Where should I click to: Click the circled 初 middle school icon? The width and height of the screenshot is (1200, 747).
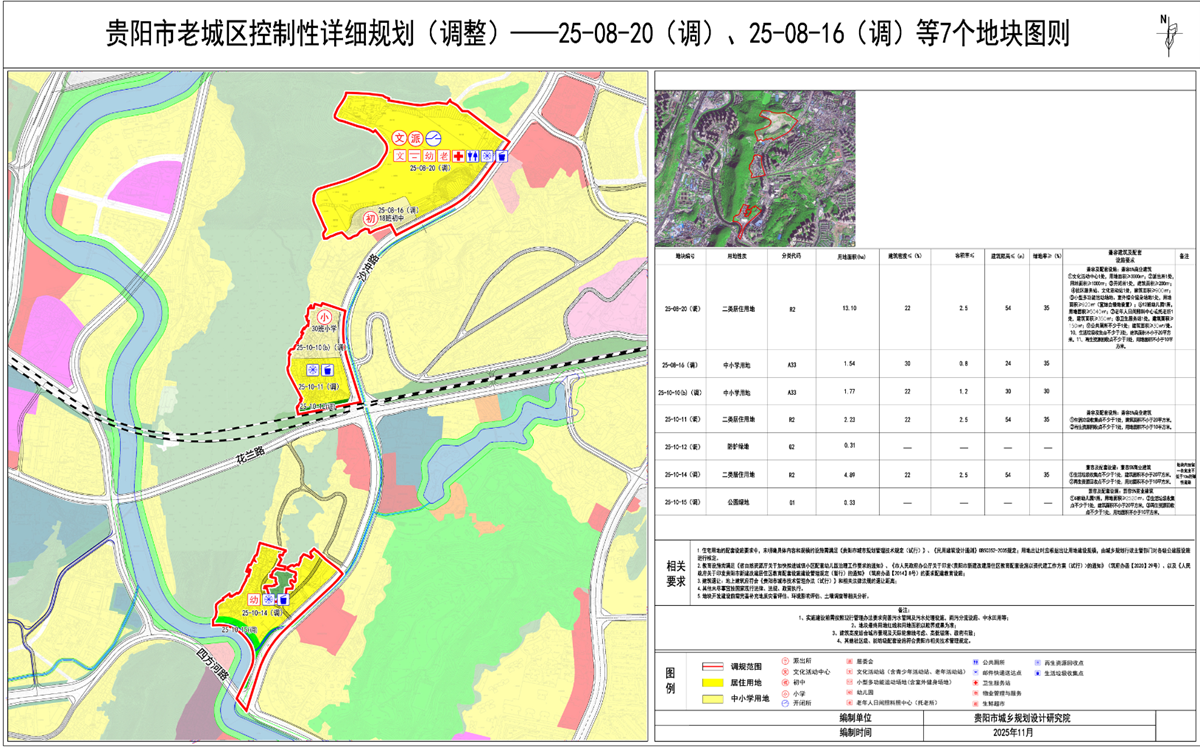tap(370, 219)
